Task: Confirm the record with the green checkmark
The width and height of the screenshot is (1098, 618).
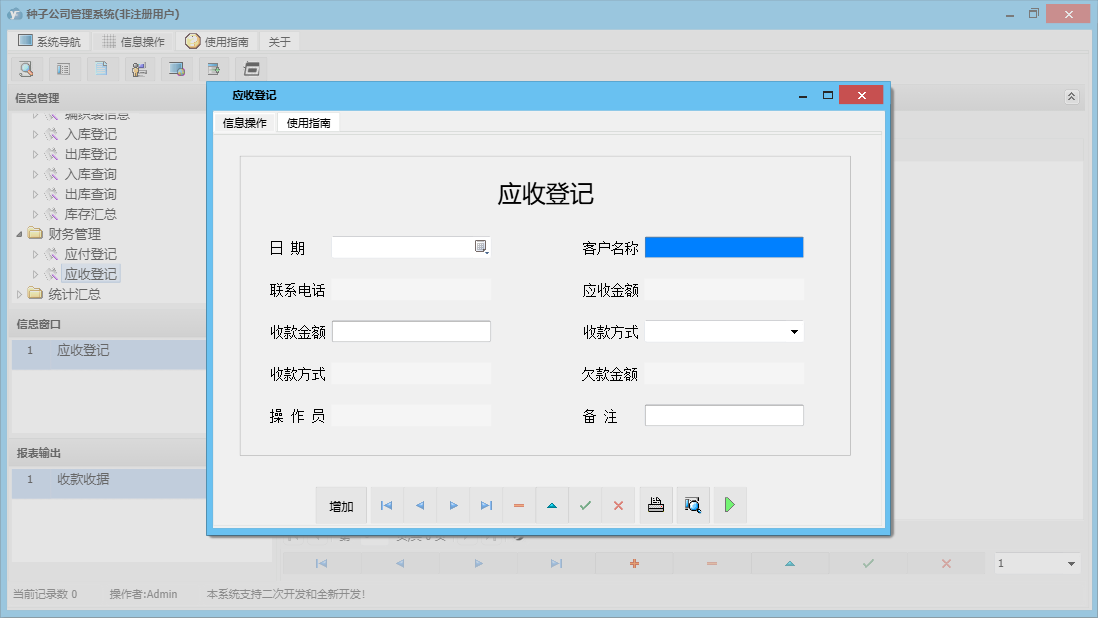Action: (x=585, y=505)
